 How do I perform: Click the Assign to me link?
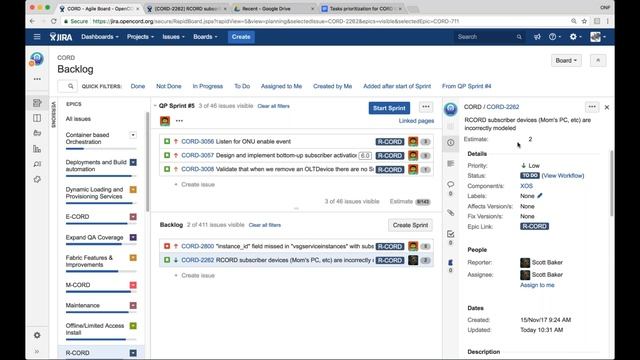[x=537, y=285]
